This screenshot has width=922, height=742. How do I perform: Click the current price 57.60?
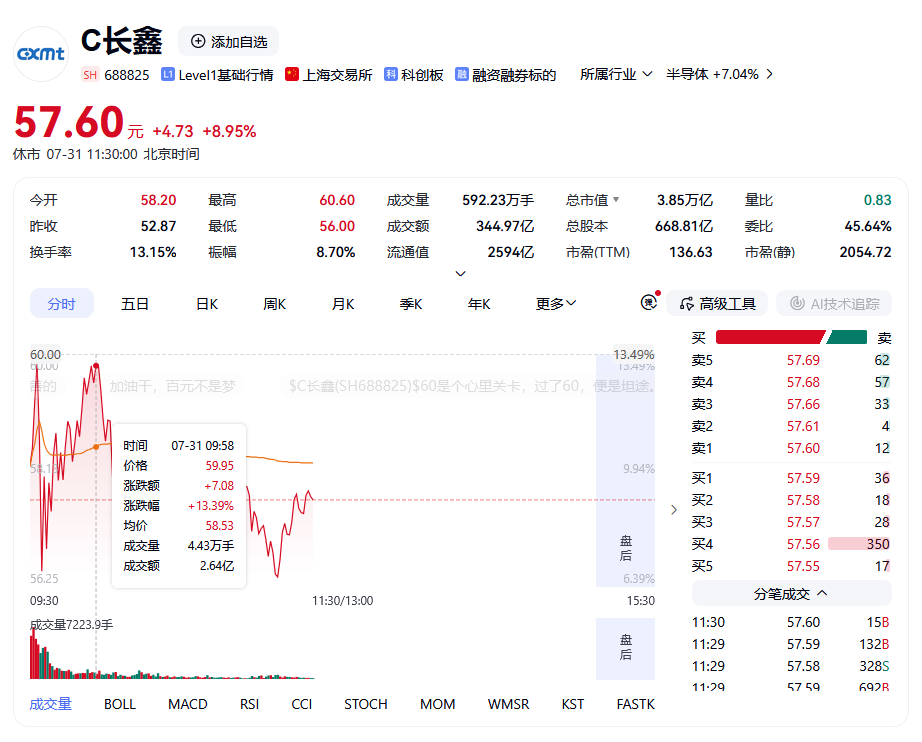click(69, 122)
